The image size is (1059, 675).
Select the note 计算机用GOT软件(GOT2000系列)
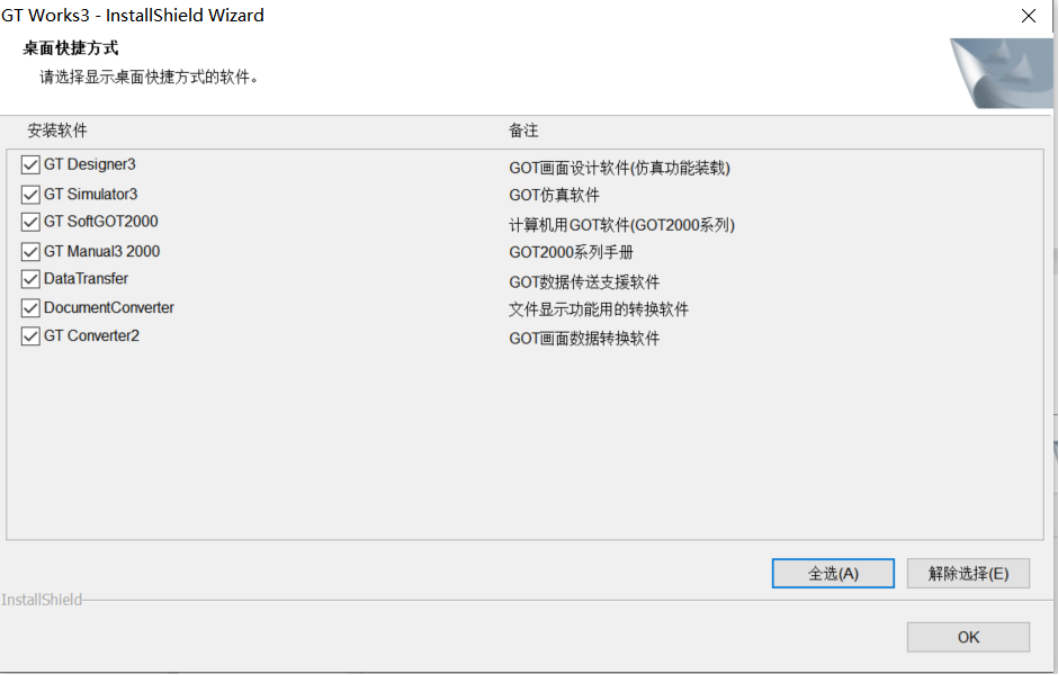(x=621, y=225)
